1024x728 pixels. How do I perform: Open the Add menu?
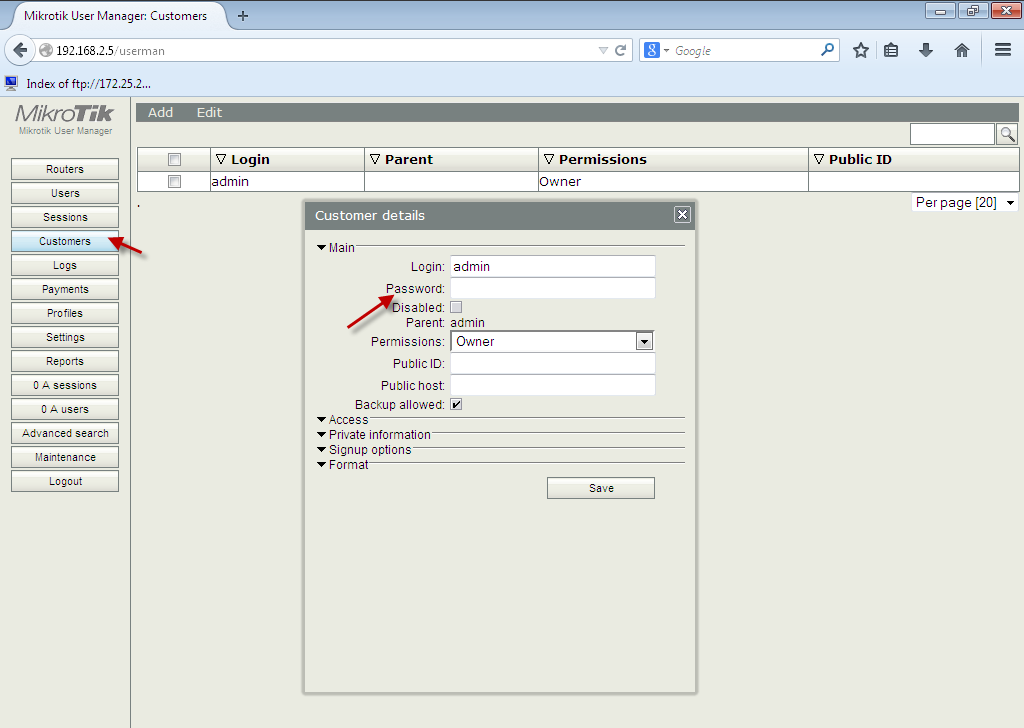click(160, 112)
